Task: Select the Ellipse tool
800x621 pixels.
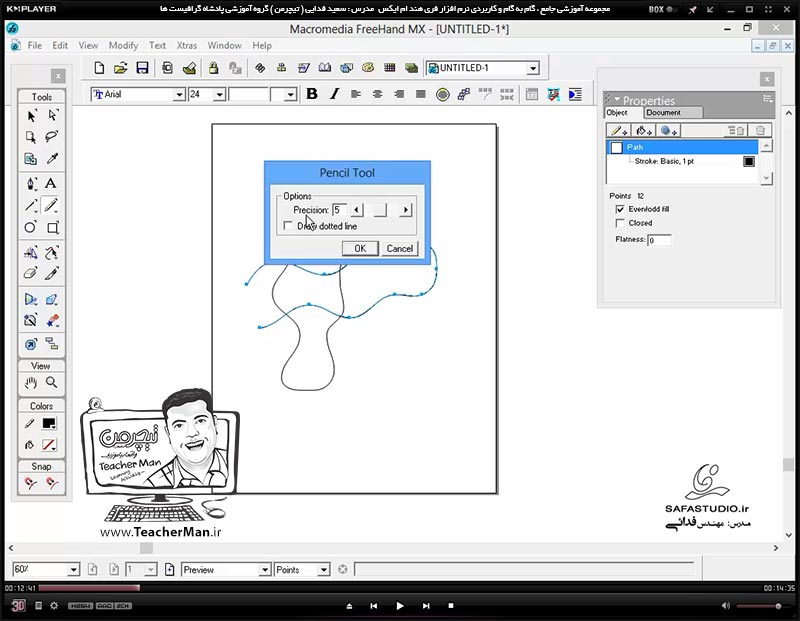Action: click(31, 227)
